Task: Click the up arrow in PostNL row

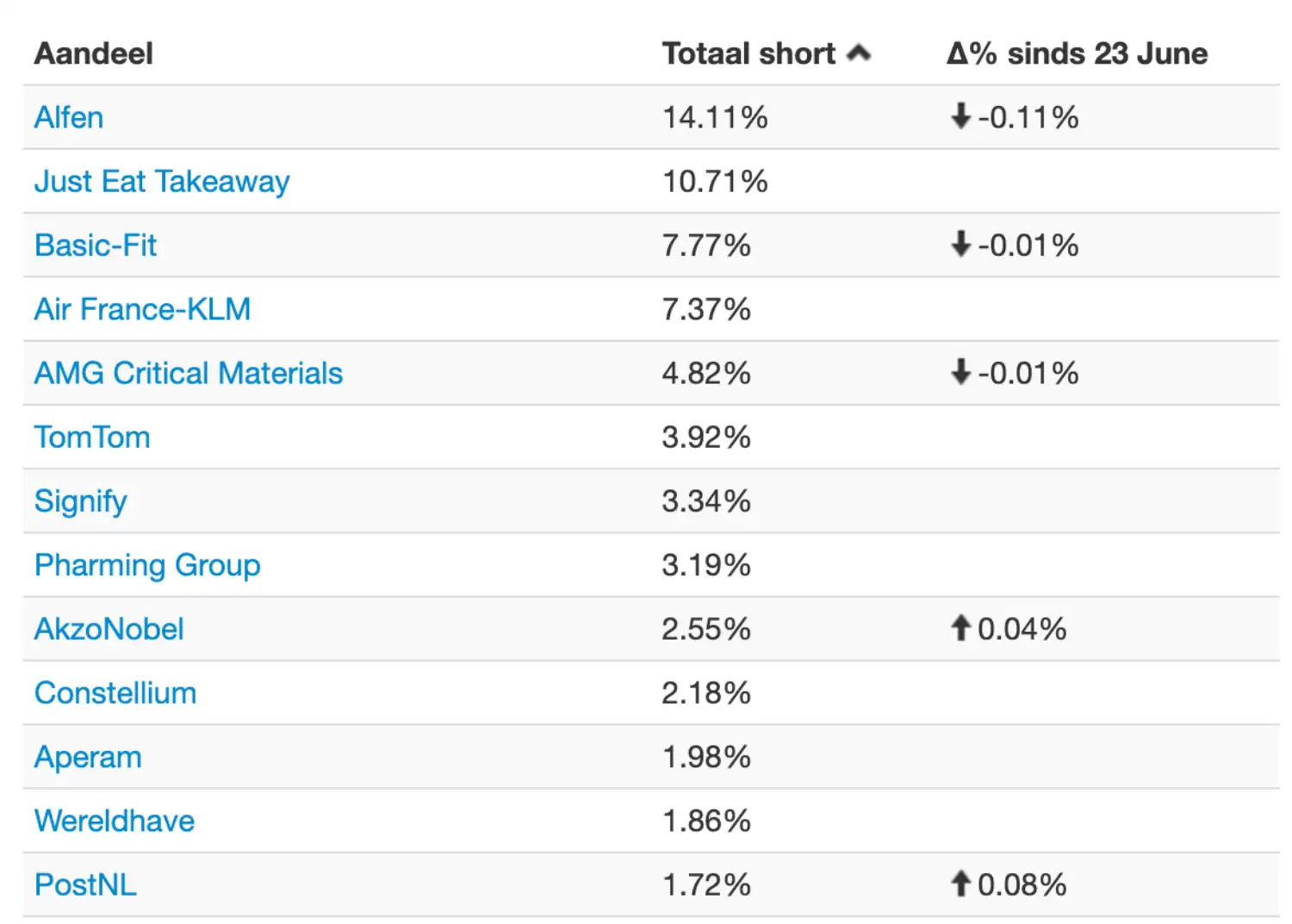Action: [x=960, y=884]
